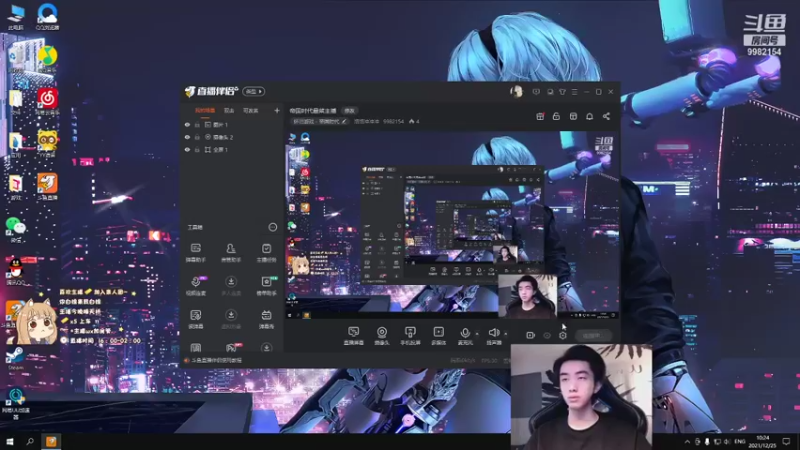Open the read-Danmaku tool icon
The width and height of the screenshot is (800, 450).
pos(196,319)
